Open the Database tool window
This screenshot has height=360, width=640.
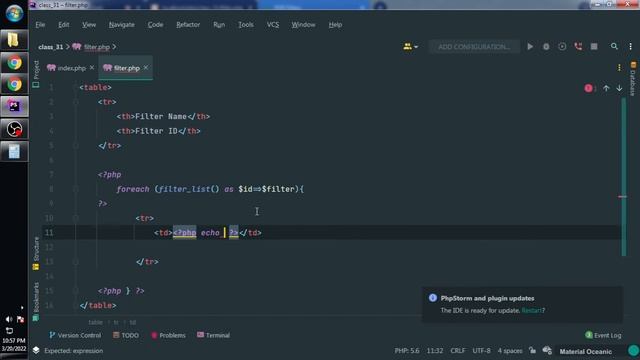(x=633, y=79)
